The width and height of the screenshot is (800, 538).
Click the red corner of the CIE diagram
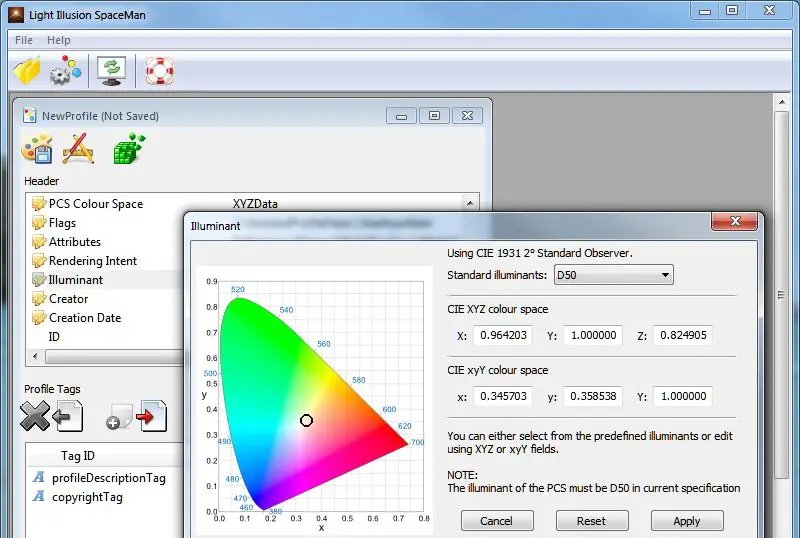coord(393,440)
